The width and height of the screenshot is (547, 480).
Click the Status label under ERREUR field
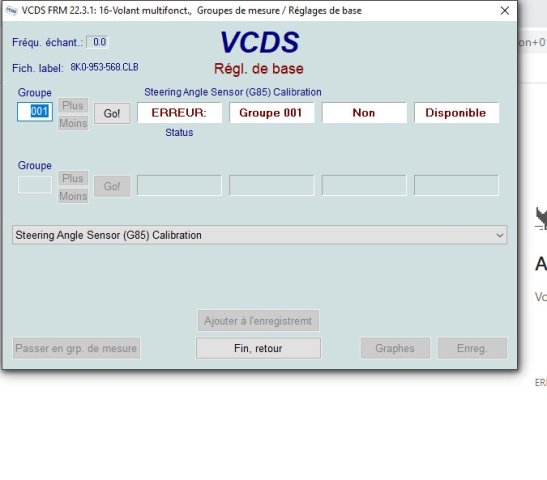click(179, 133)
